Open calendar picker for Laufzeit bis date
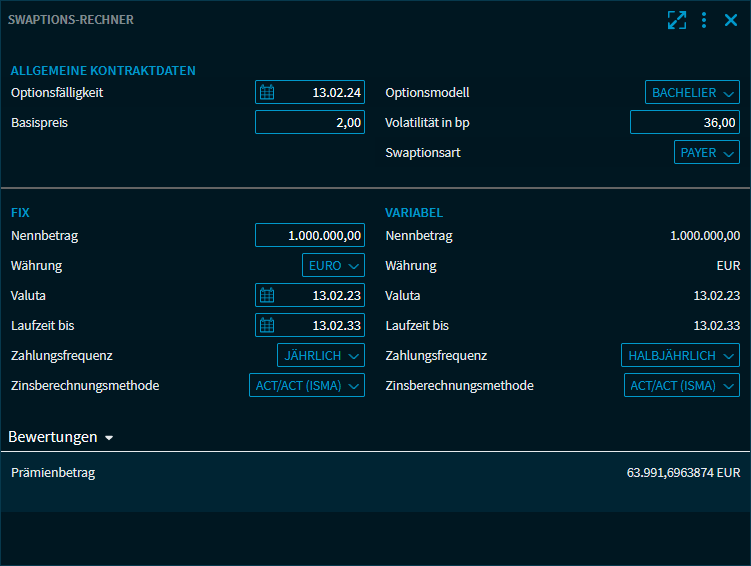 click(x=267, y=326)
